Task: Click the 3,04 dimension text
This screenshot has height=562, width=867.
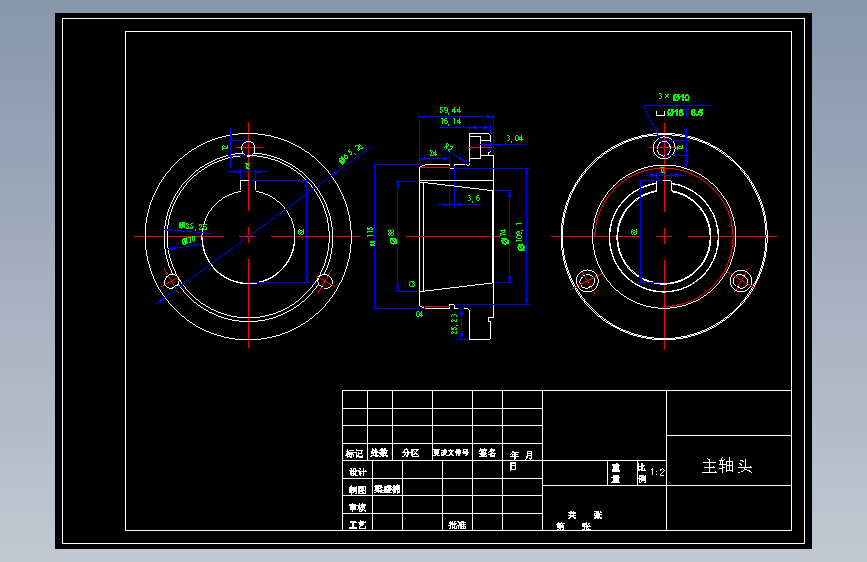Action: point(514,138)
